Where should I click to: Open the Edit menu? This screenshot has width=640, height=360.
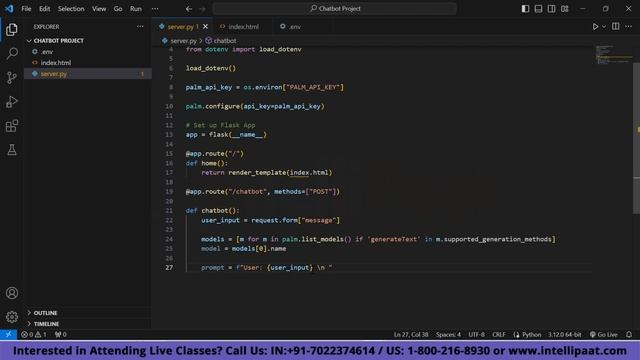point(44,9)
